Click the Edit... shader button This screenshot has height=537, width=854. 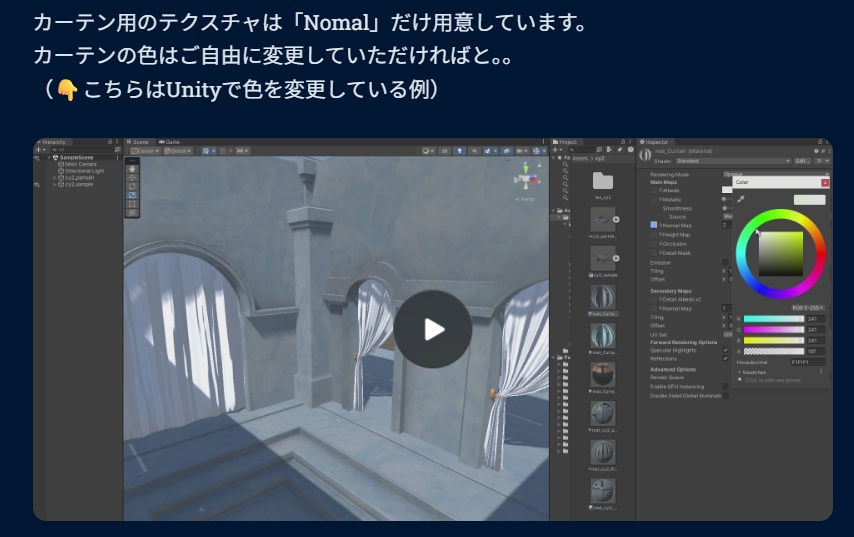pos(802,161)
